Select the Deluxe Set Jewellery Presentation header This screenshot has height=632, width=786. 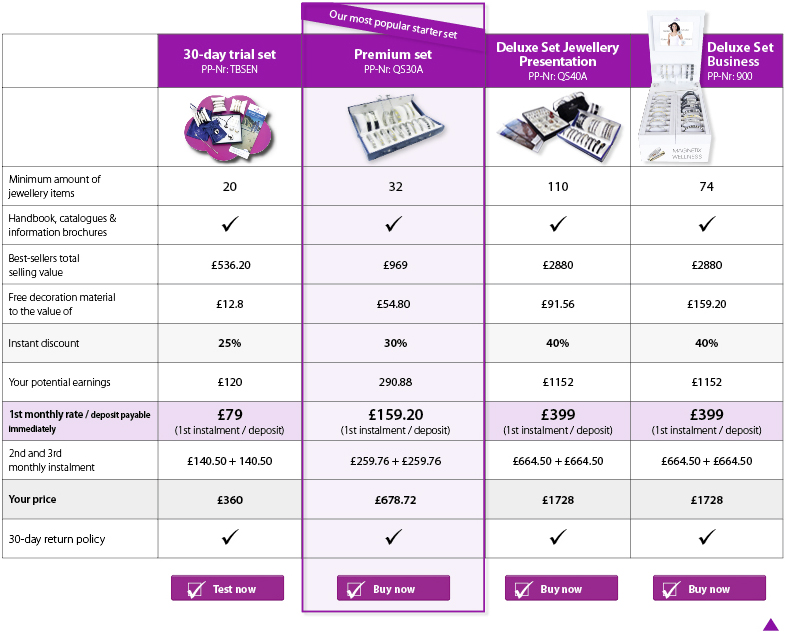(557, 61)
